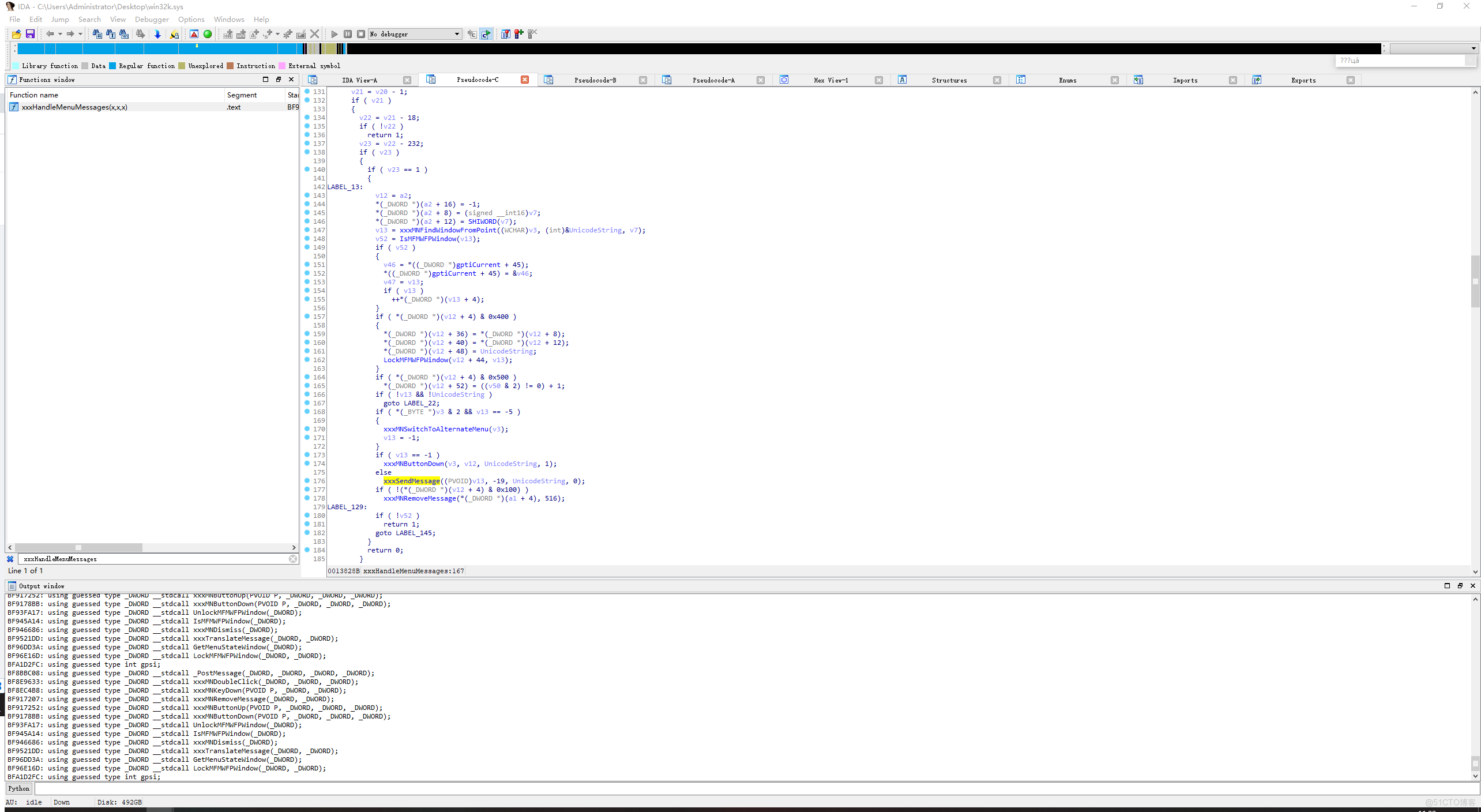Click the edit pencil toolbar icon

(301, 34)
